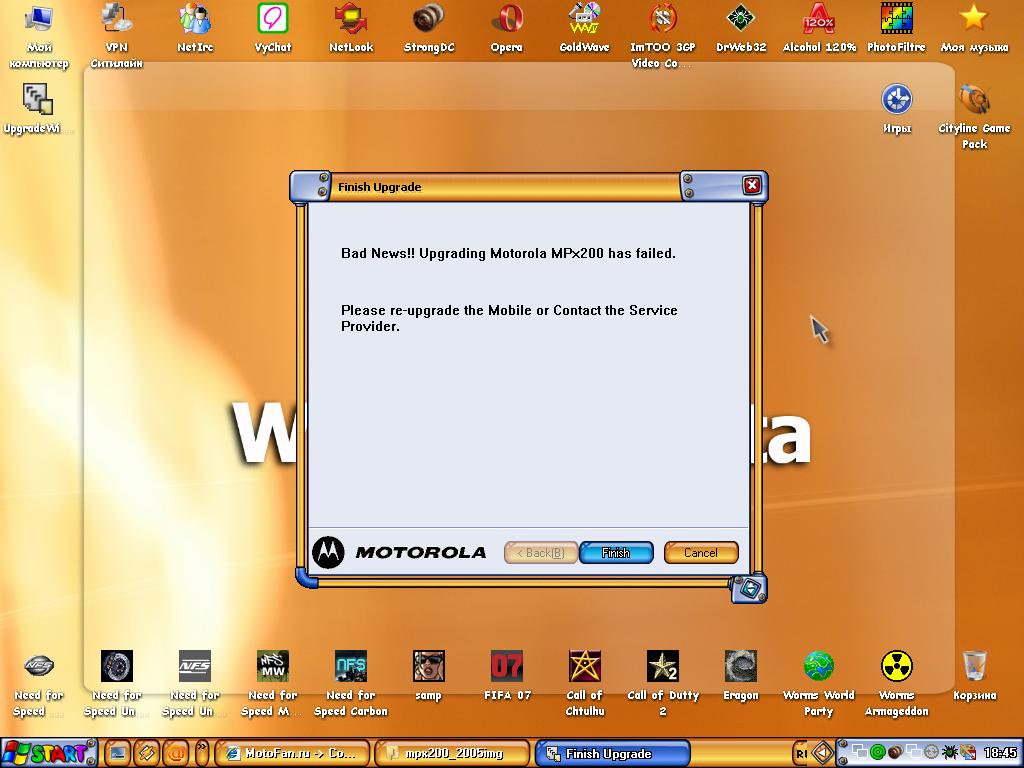Click the Cancel button in upgrade dialog
This screenshot has width=1024, height=768.
point(701,552)
